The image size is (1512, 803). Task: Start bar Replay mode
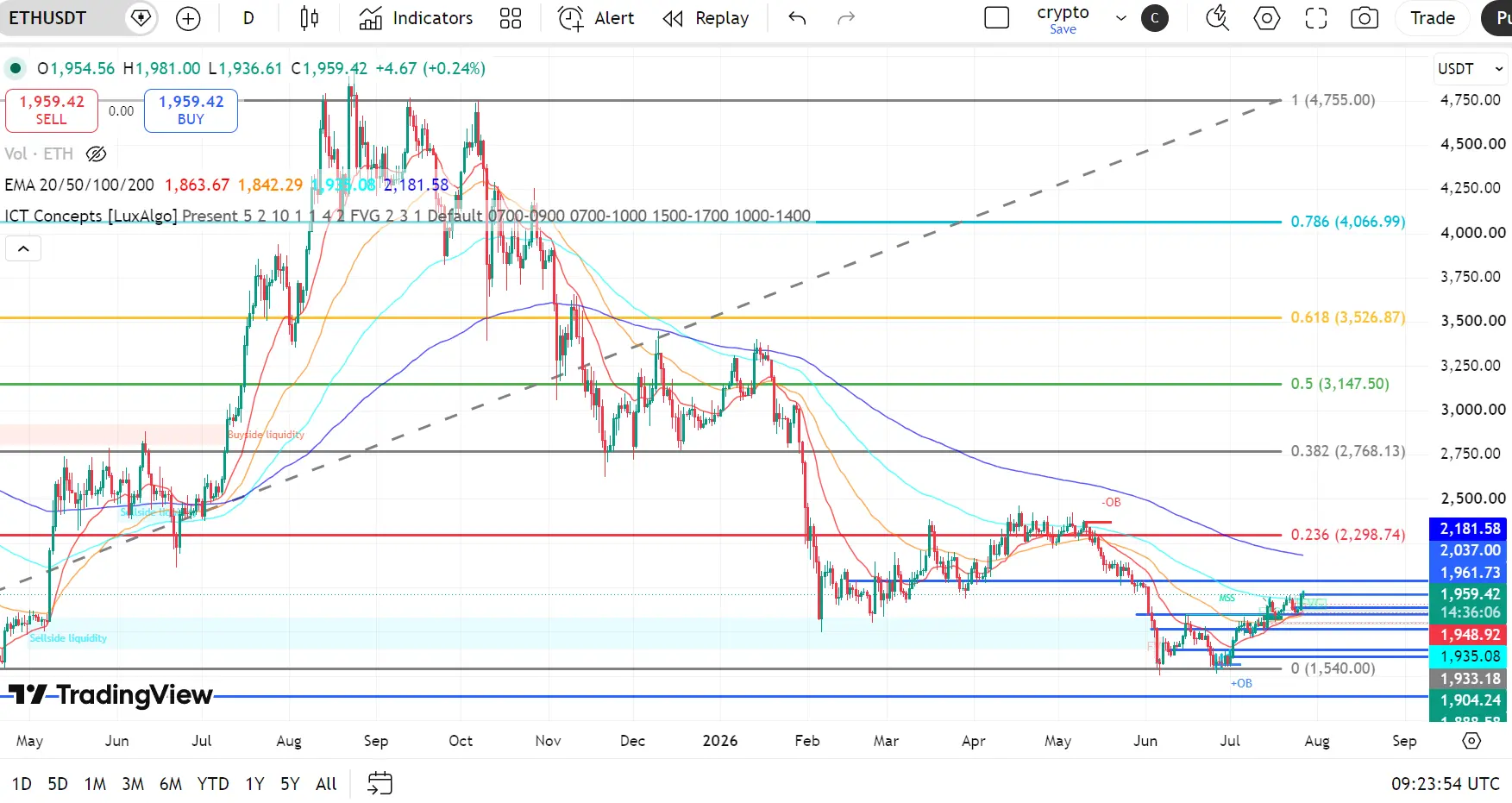pyautogui.click(x=706, y=18)
